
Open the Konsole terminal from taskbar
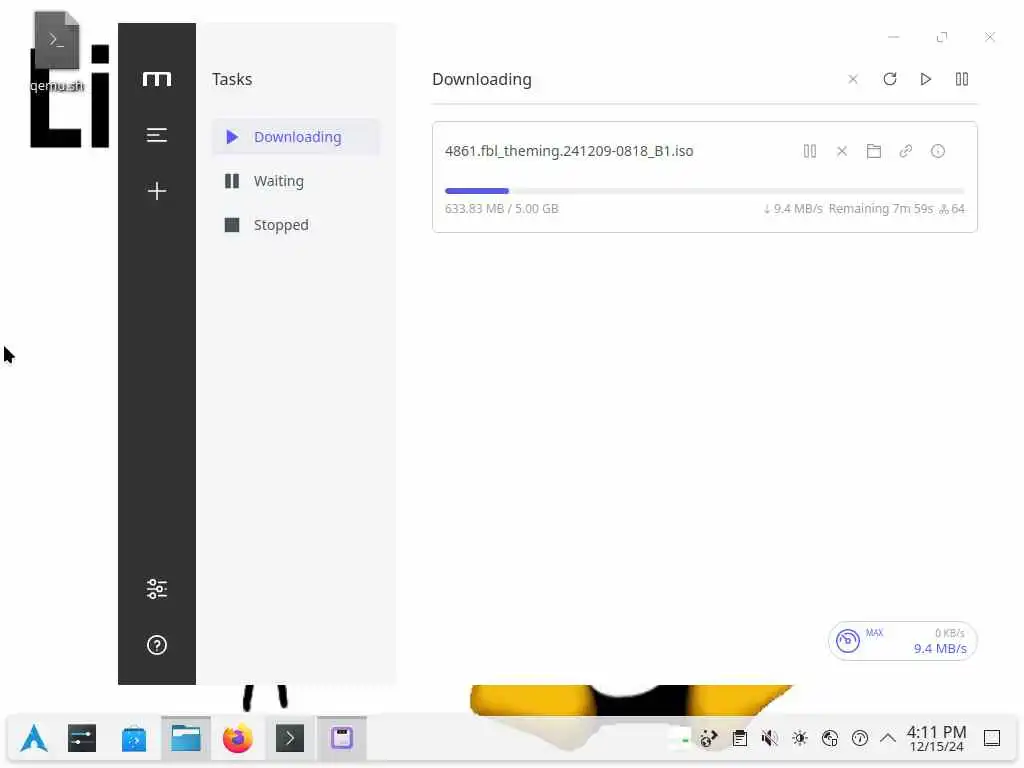click(x=290, y=739)
